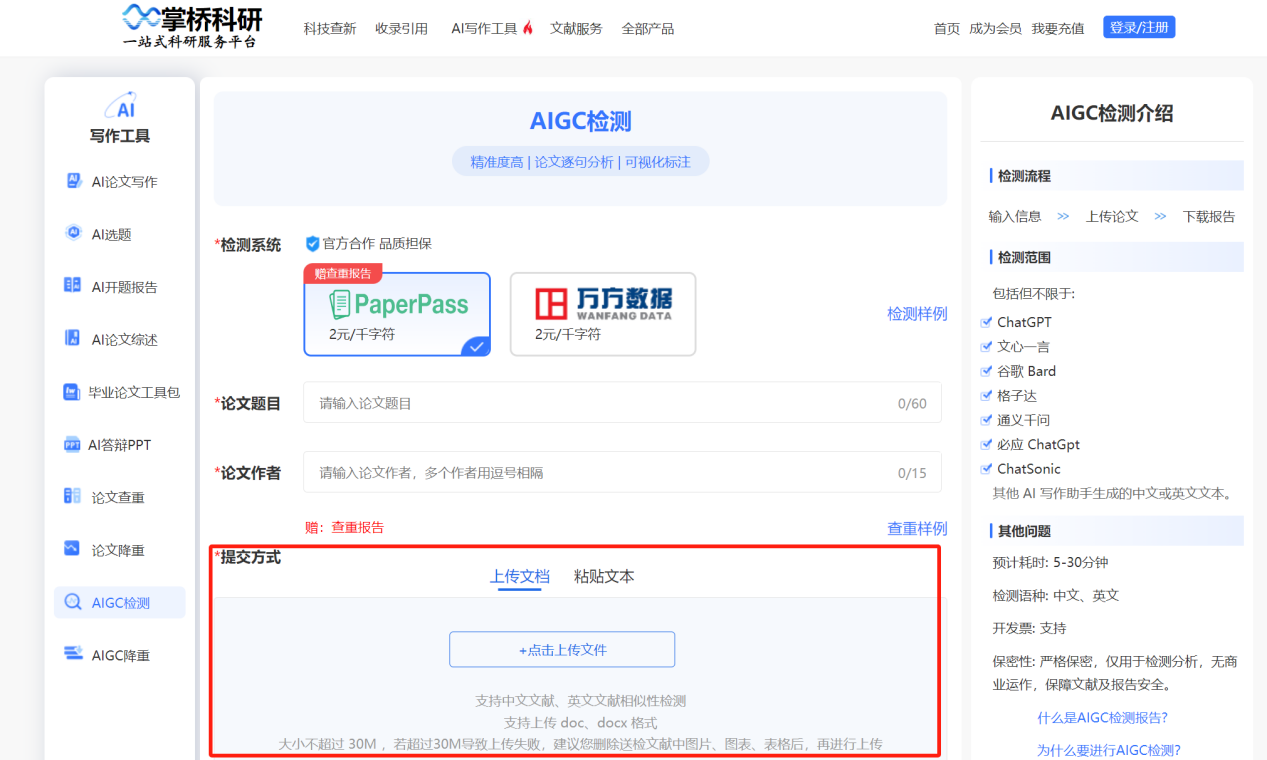Toggle the 必应 ChatGpt checkbox
This screenshot has height=760, width=1267.
[986, 444]
